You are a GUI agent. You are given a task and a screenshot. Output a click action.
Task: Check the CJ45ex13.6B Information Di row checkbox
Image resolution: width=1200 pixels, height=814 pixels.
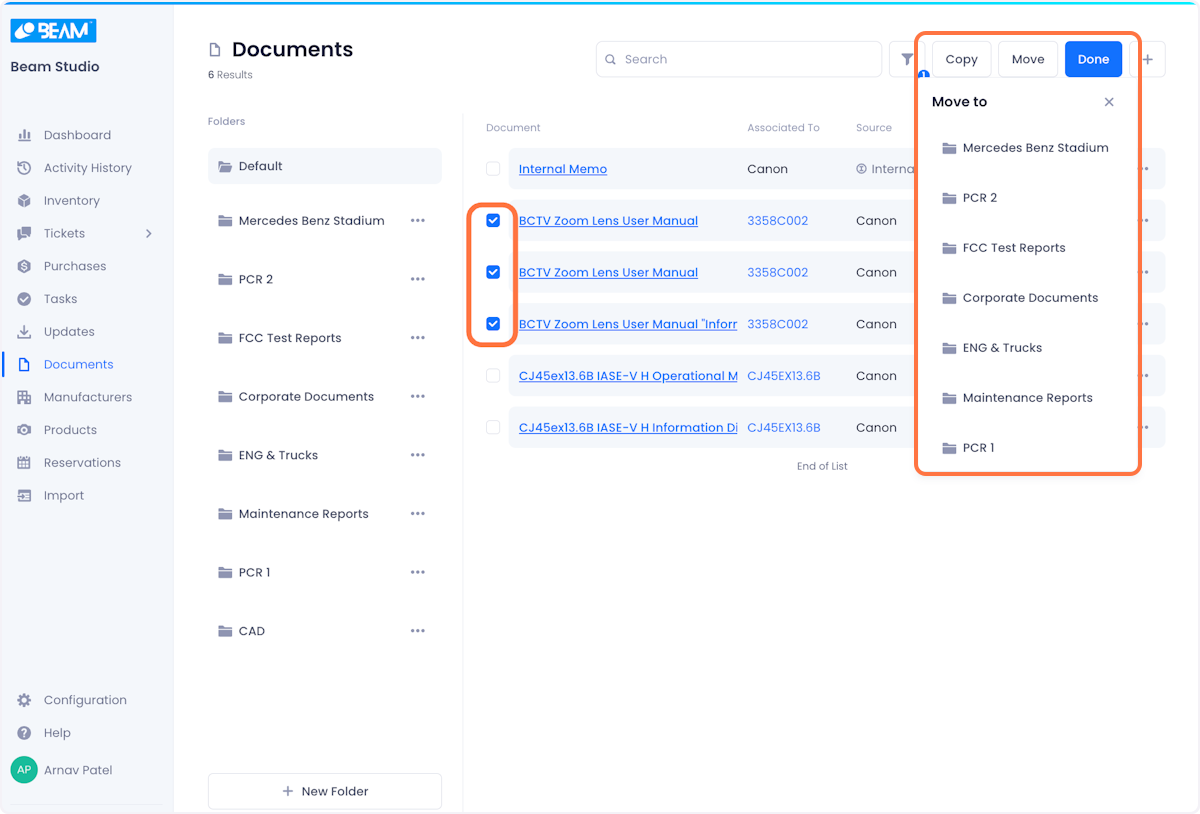[x=493, y=427]
